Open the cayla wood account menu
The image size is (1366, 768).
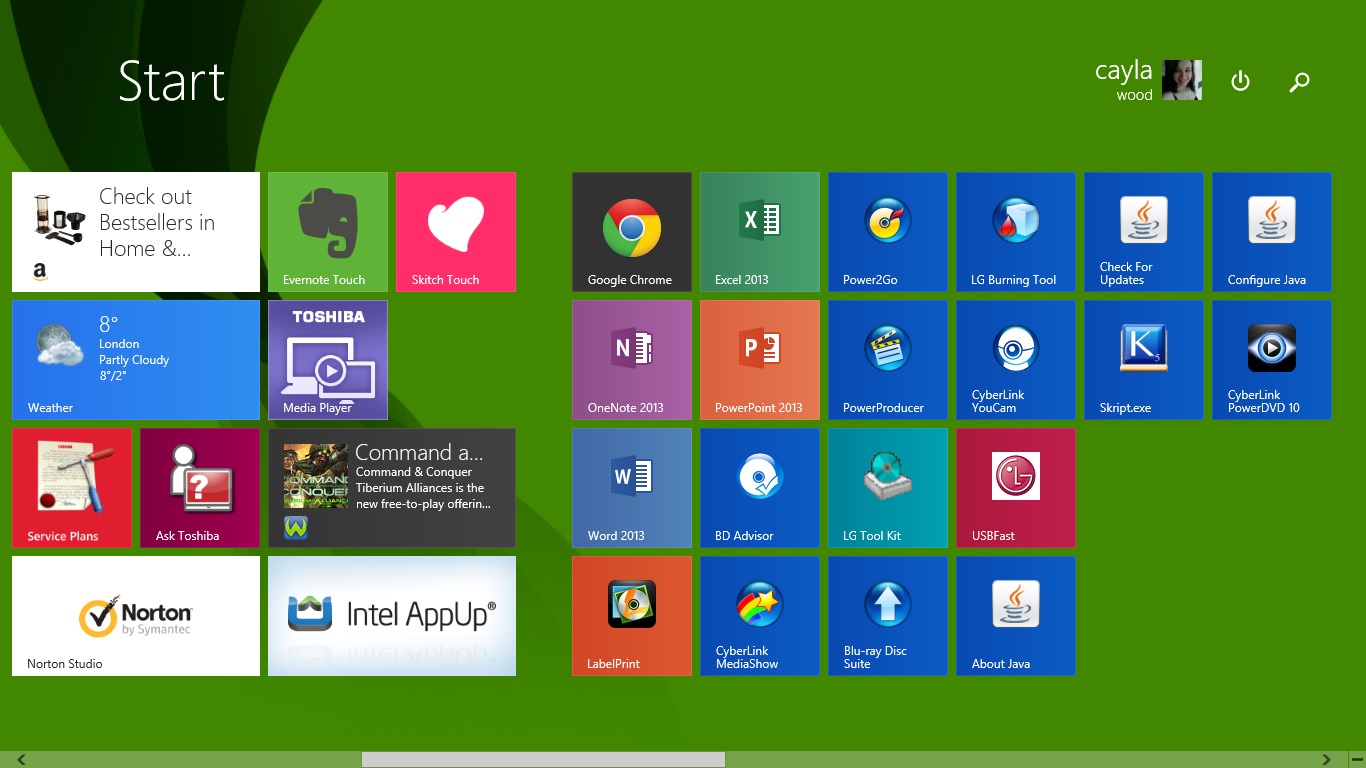[1148, 80]
